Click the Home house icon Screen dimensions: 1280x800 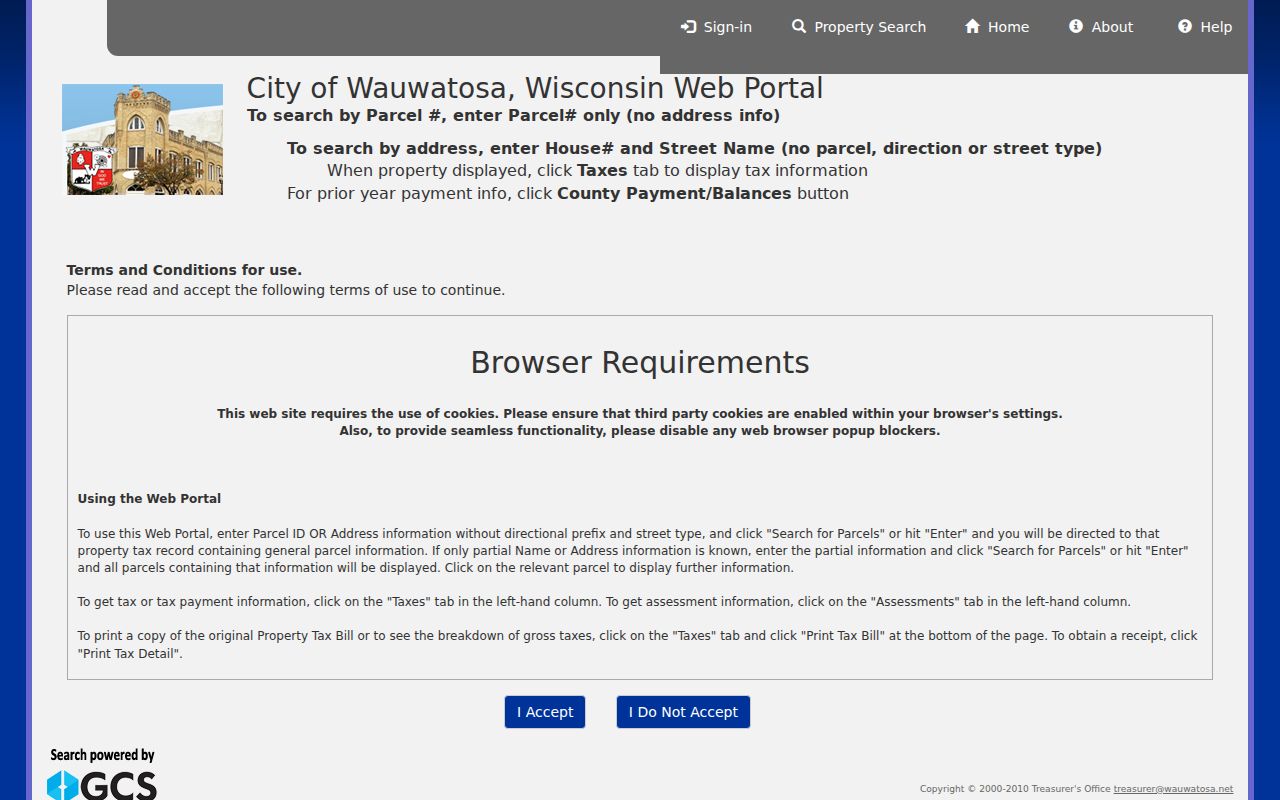tap(972, 26)
